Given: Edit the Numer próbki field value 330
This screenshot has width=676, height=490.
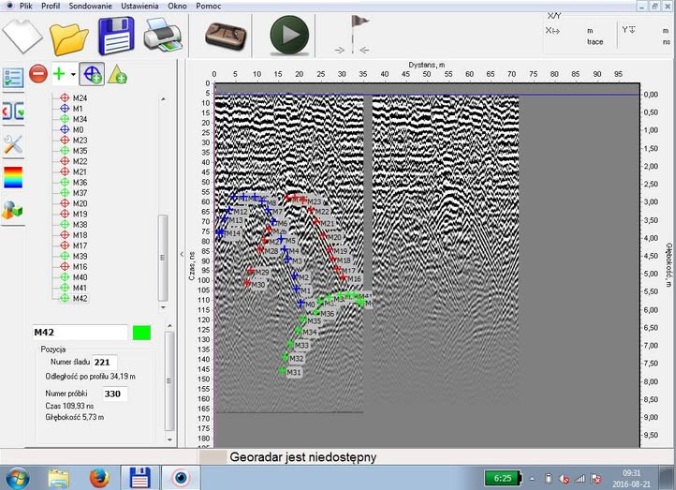Looking at the screenshot, I should pos(115,393).
